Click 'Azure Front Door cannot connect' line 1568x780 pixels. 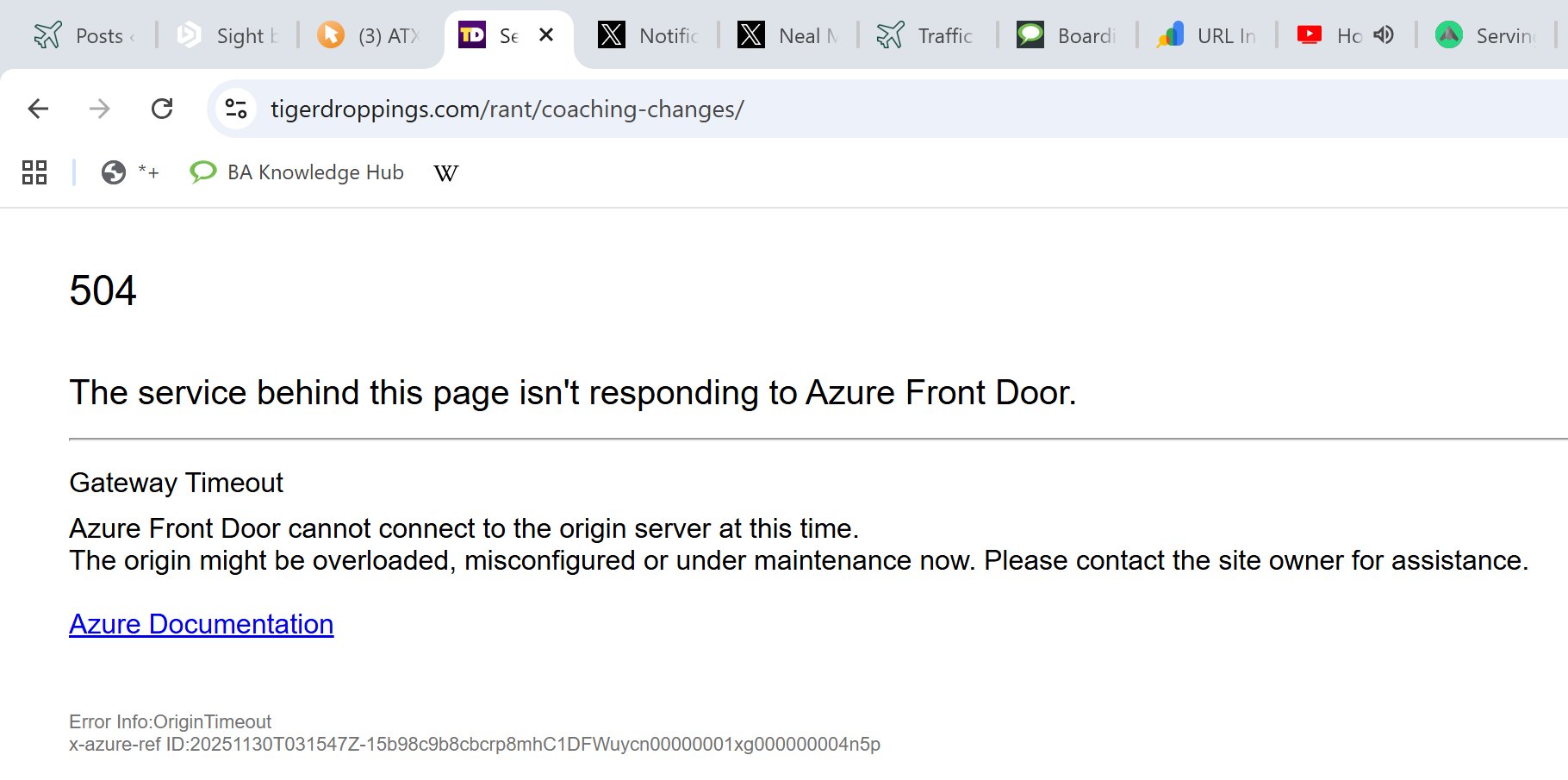click(464, 528)
